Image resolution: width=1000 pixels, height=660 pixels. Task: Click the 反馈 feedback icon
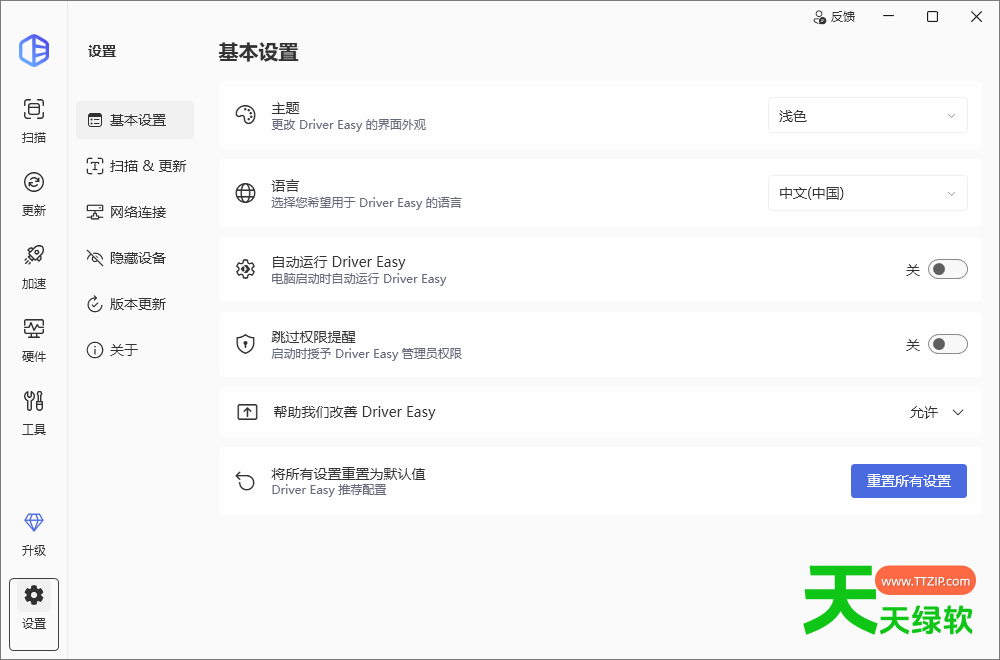point(820,17)
